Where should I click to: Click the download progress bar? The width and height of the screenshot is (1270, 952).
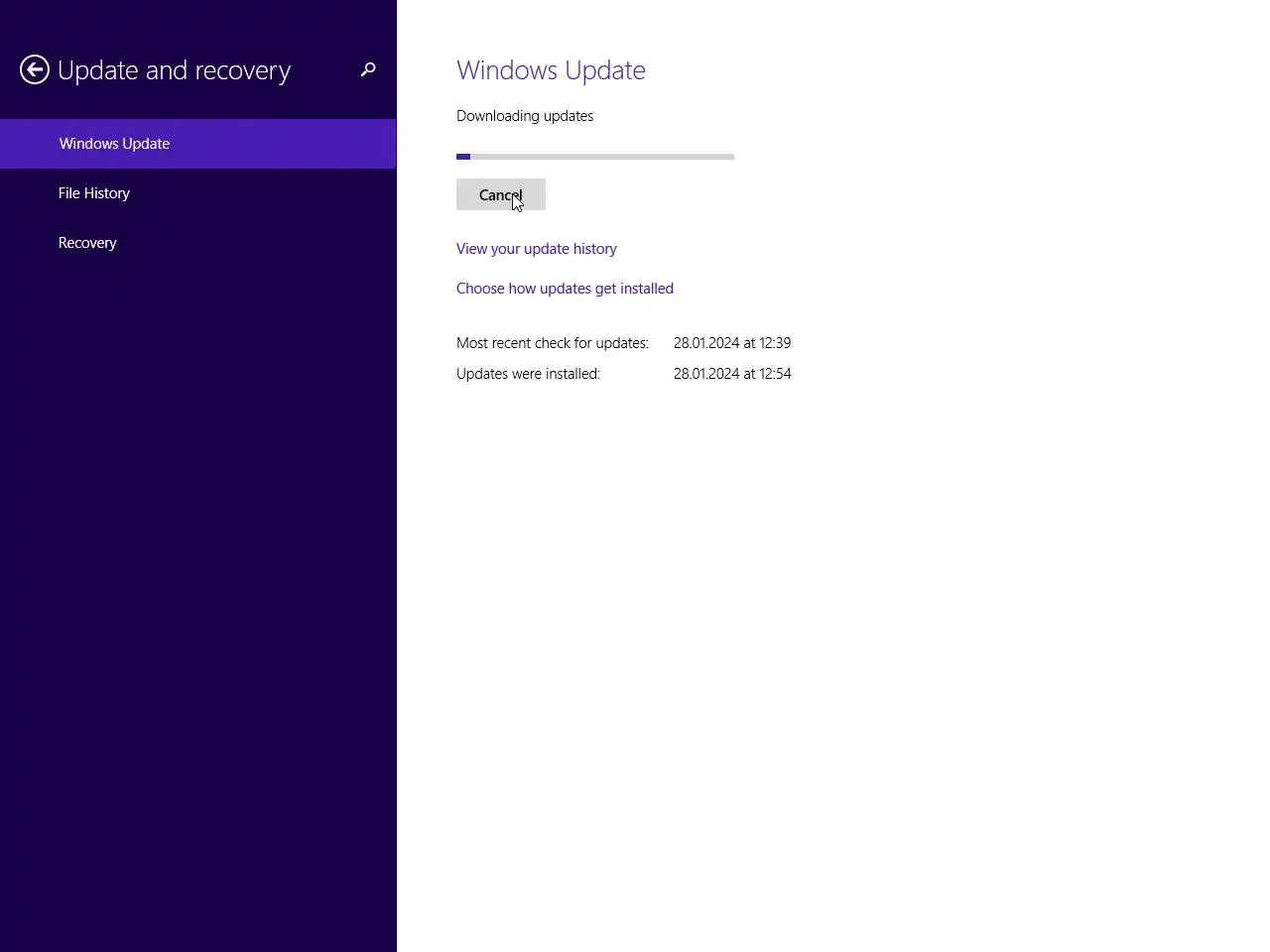click(x=595, y=157)
